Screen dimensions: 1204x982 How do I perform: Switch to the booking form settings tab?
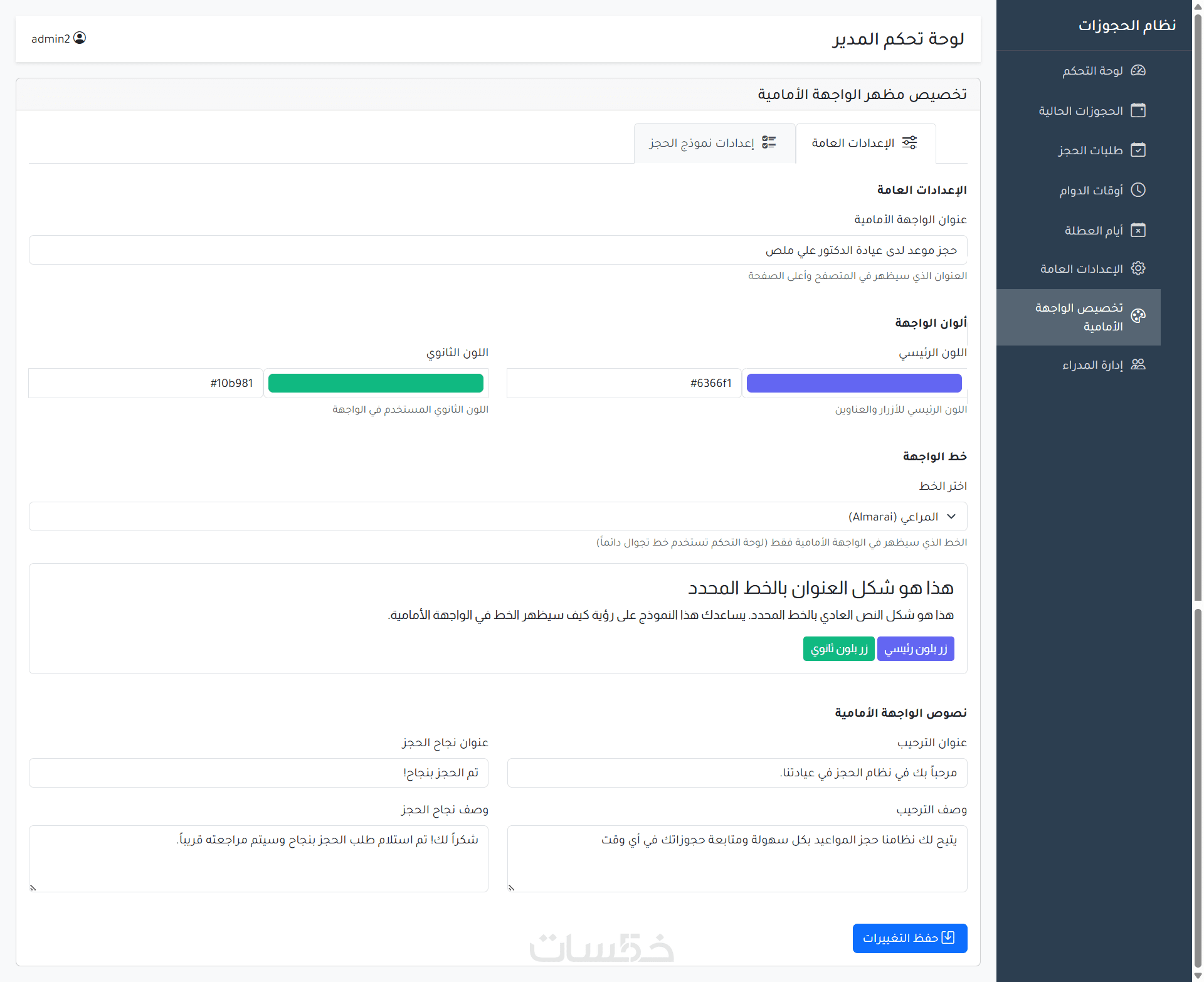(x=714, y=143)
